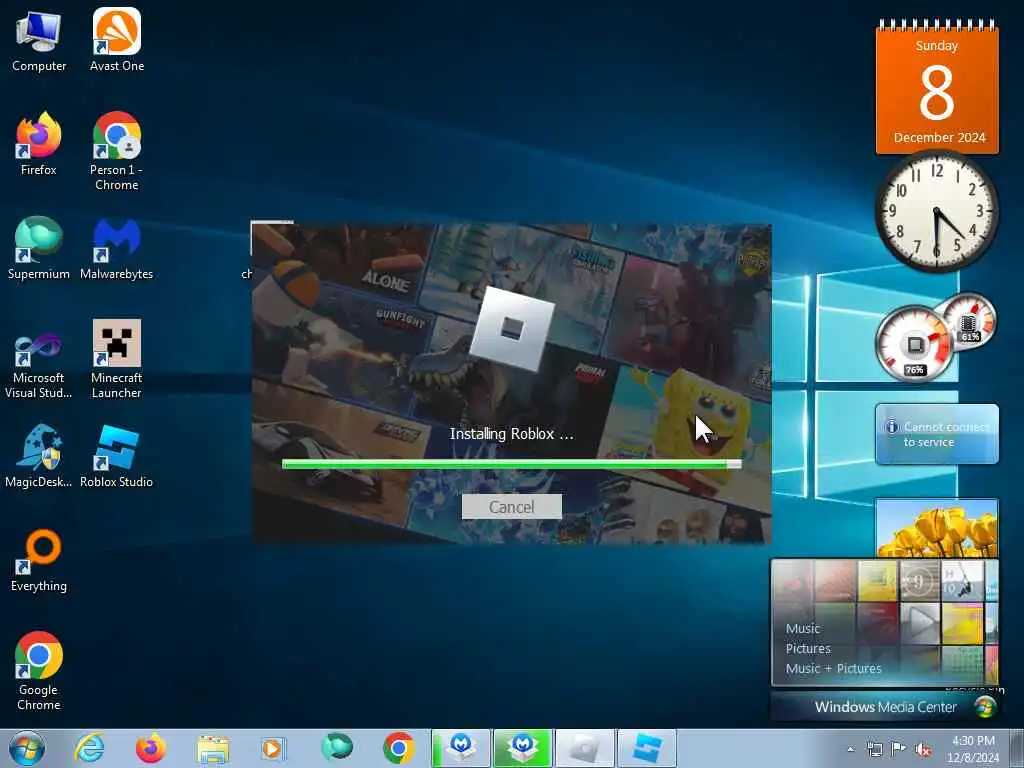Open Windows Media Player from taskbar
Image resolution: width=1024 pixels, height=768 pixels.
coord(272,748)
